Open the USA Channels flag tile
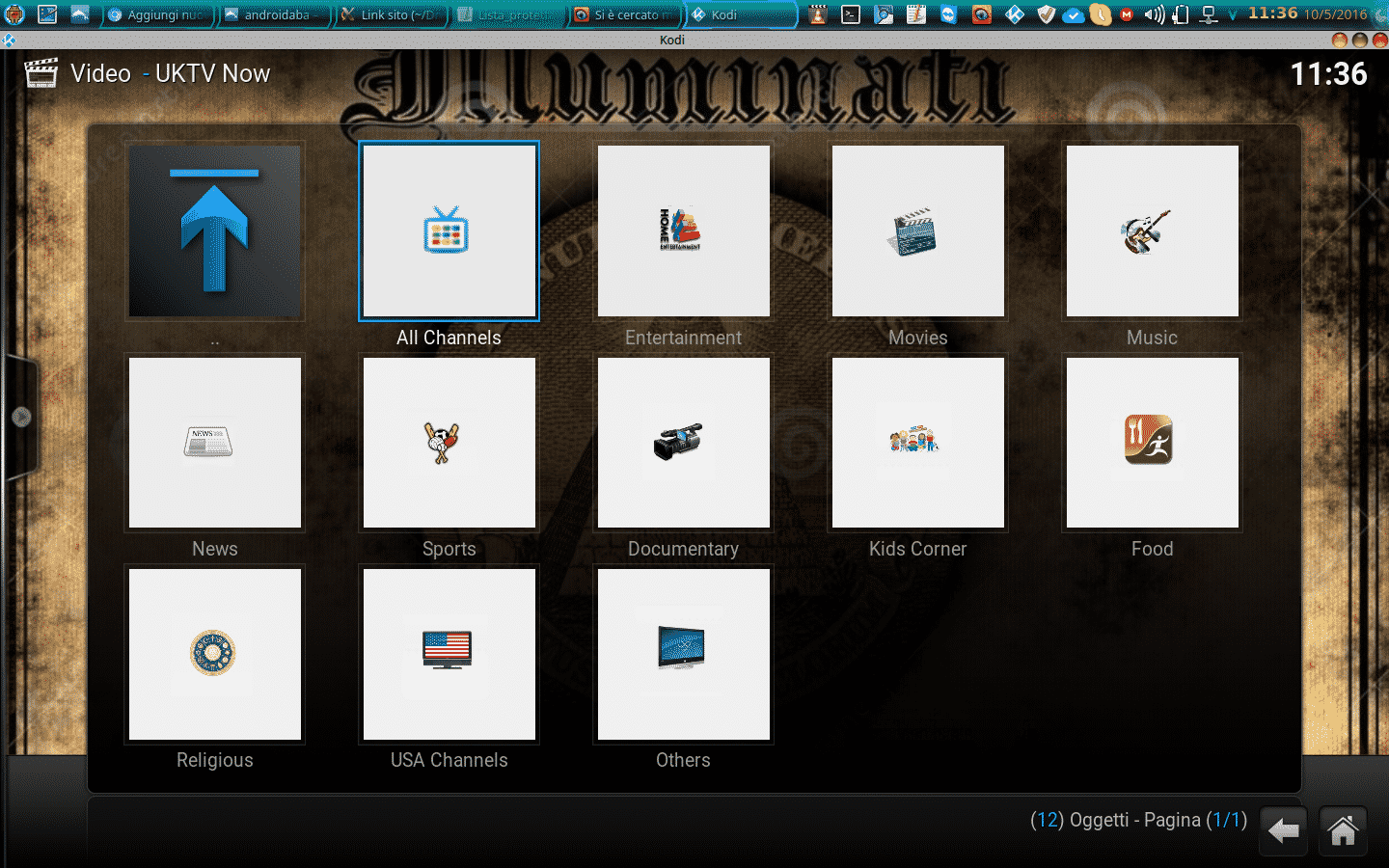This screenshot has width=1389, height=868. (449, 654)
